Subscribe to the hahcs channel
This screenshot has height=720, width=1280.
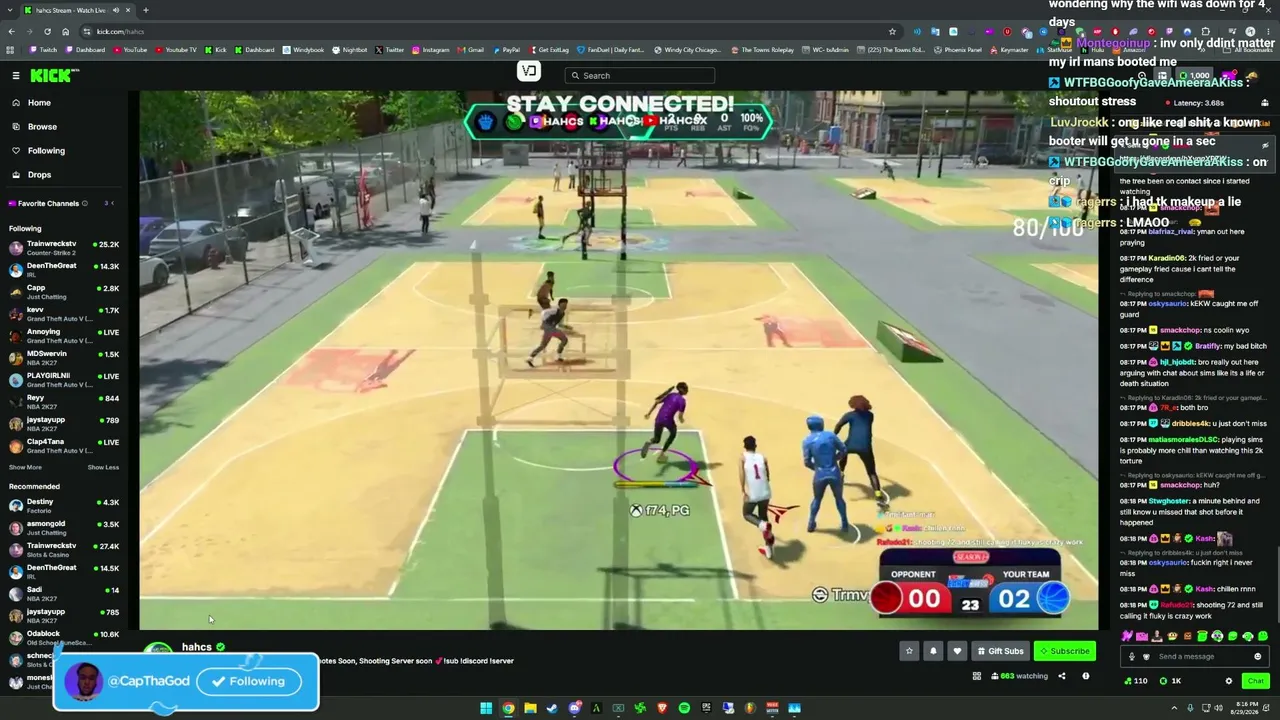point(1064,651)
